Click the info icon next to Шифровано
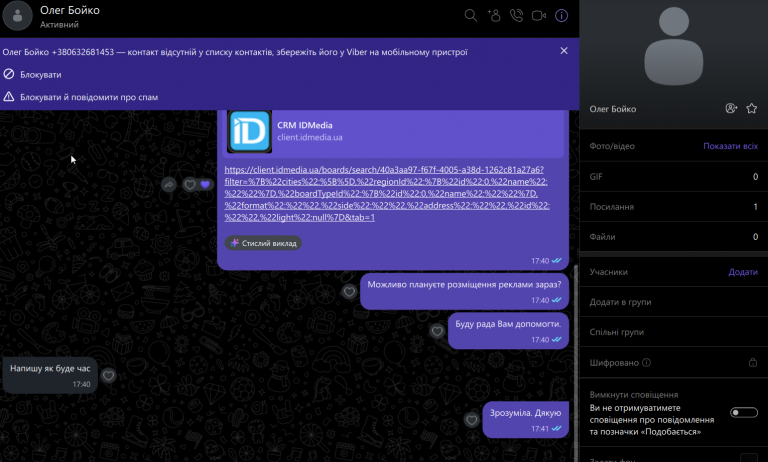Screen dimensions: 768x462 click(647, 363)
